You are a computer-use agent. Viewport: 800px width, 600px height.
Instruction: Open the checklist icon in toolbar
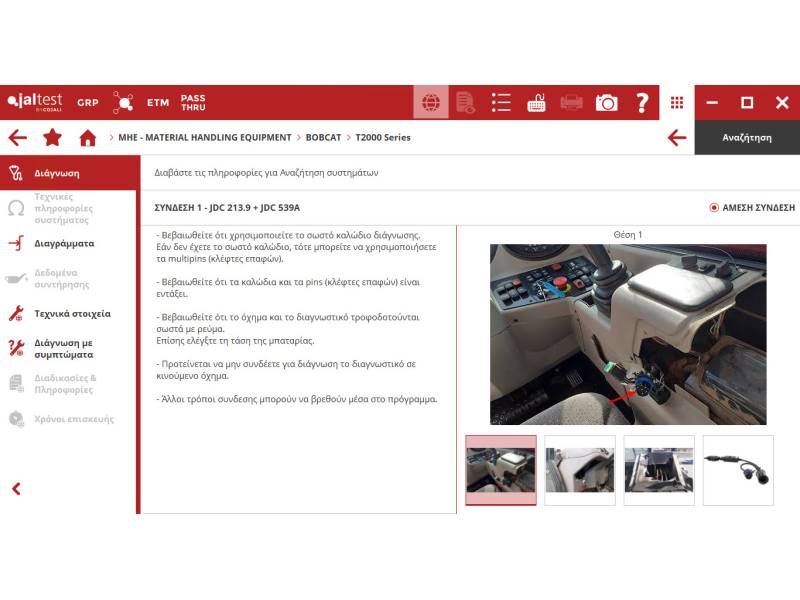[x=501, y=102]
